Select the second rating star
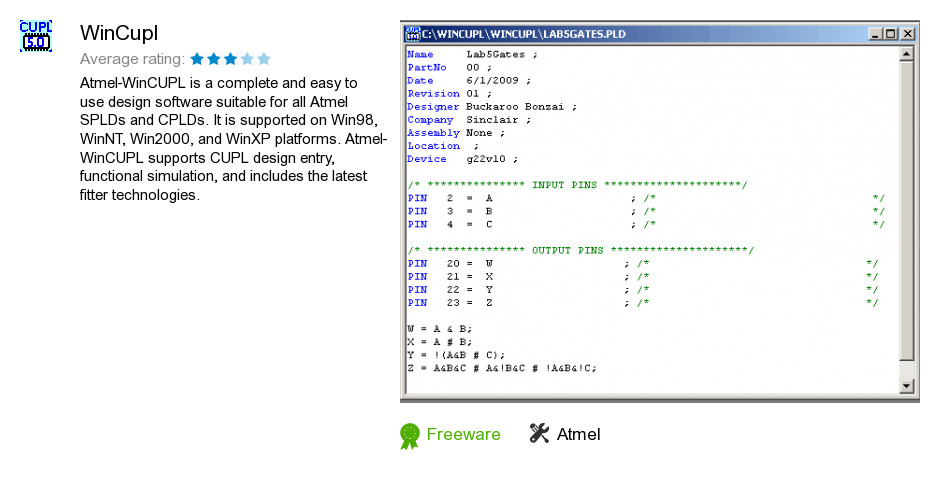Image resolution: width=940 pixels, height=480 pixels. tap(214, 59)
